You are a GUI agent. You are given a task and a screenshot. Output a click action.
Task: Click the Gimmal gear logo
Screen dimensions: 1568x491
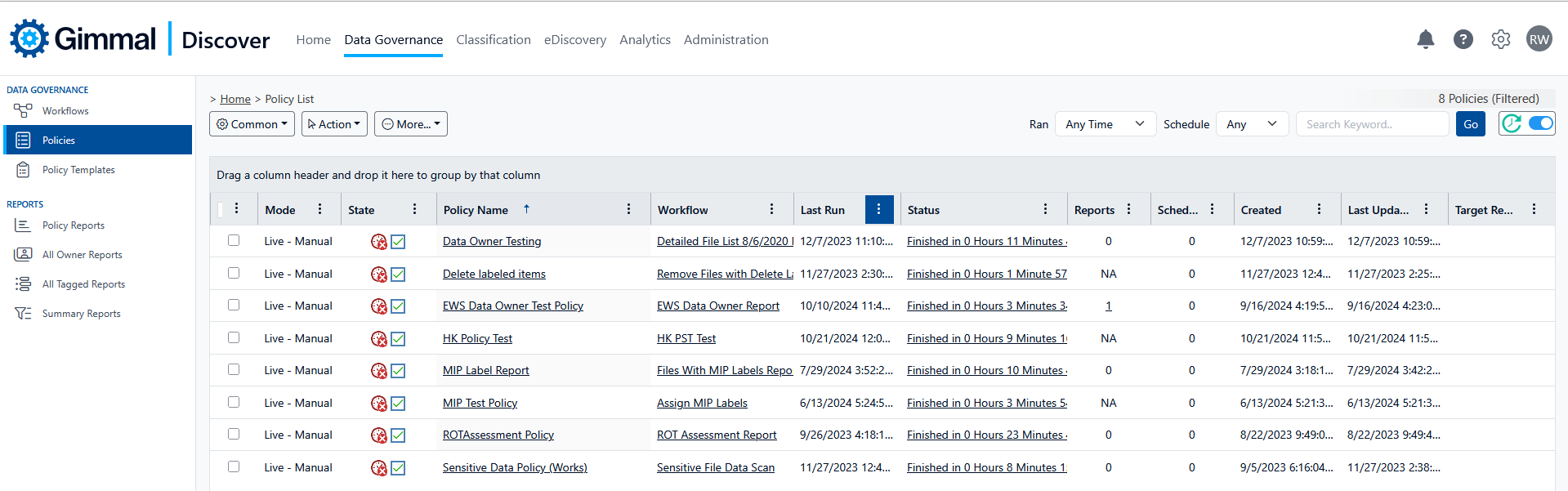pos(29,38)
